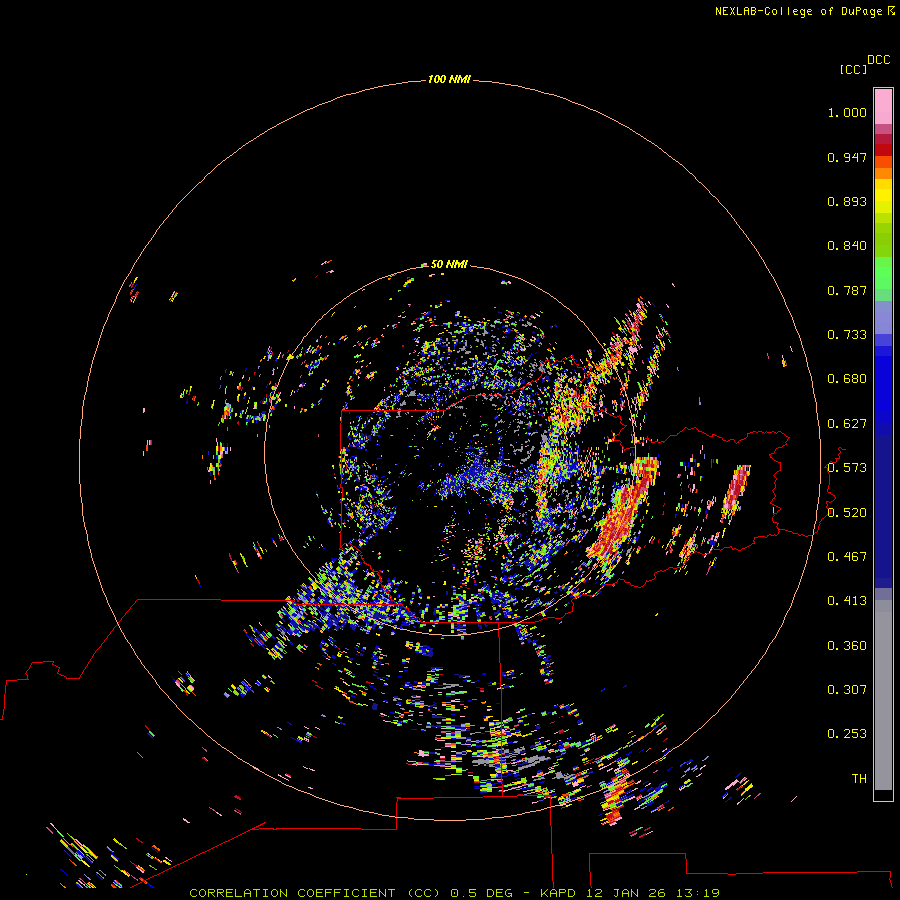Click the 0.787 scale value
This screenshot has width=900, height=900.
847,290
